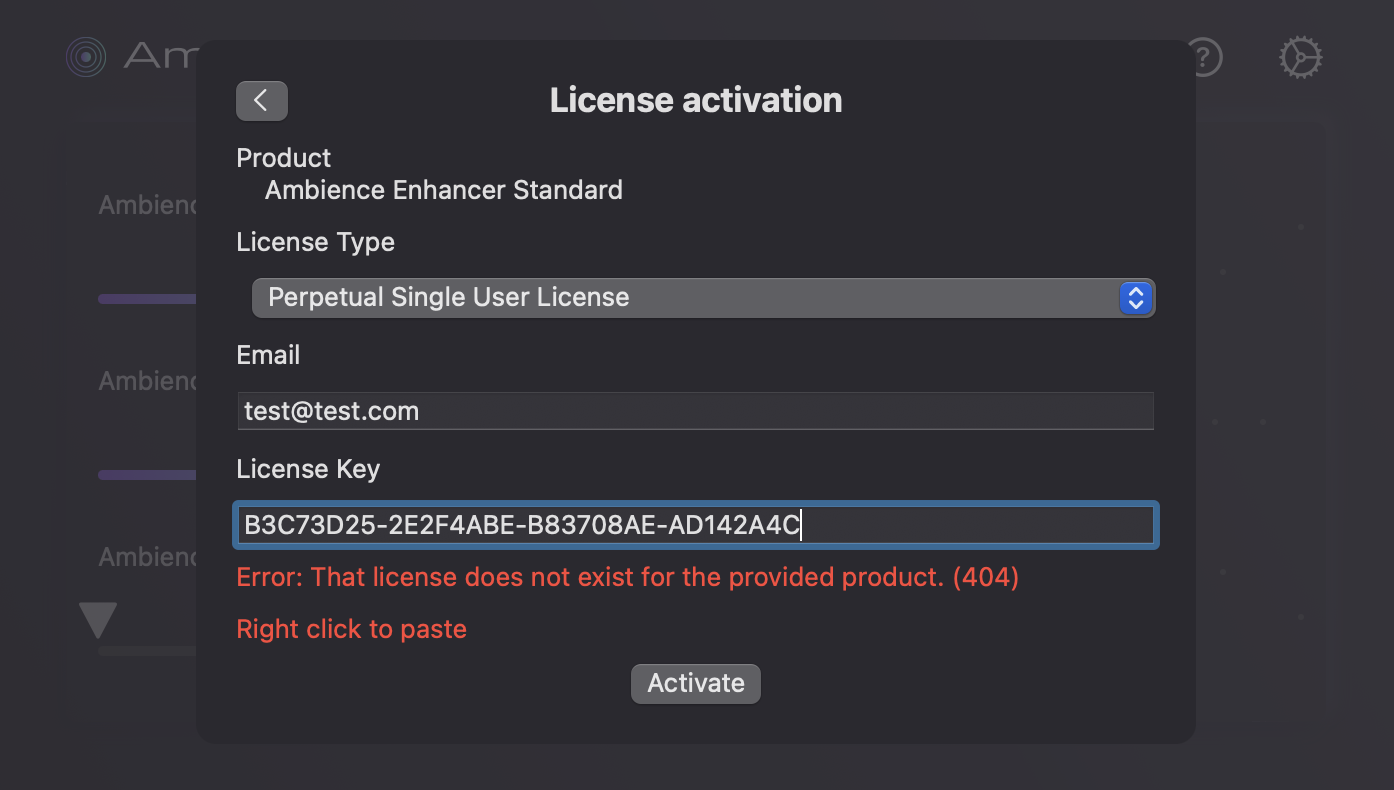The width and height of the screenshot is (1394, 790).
Task: Click the Ambience Enhancer app logo
Action: 86,56
